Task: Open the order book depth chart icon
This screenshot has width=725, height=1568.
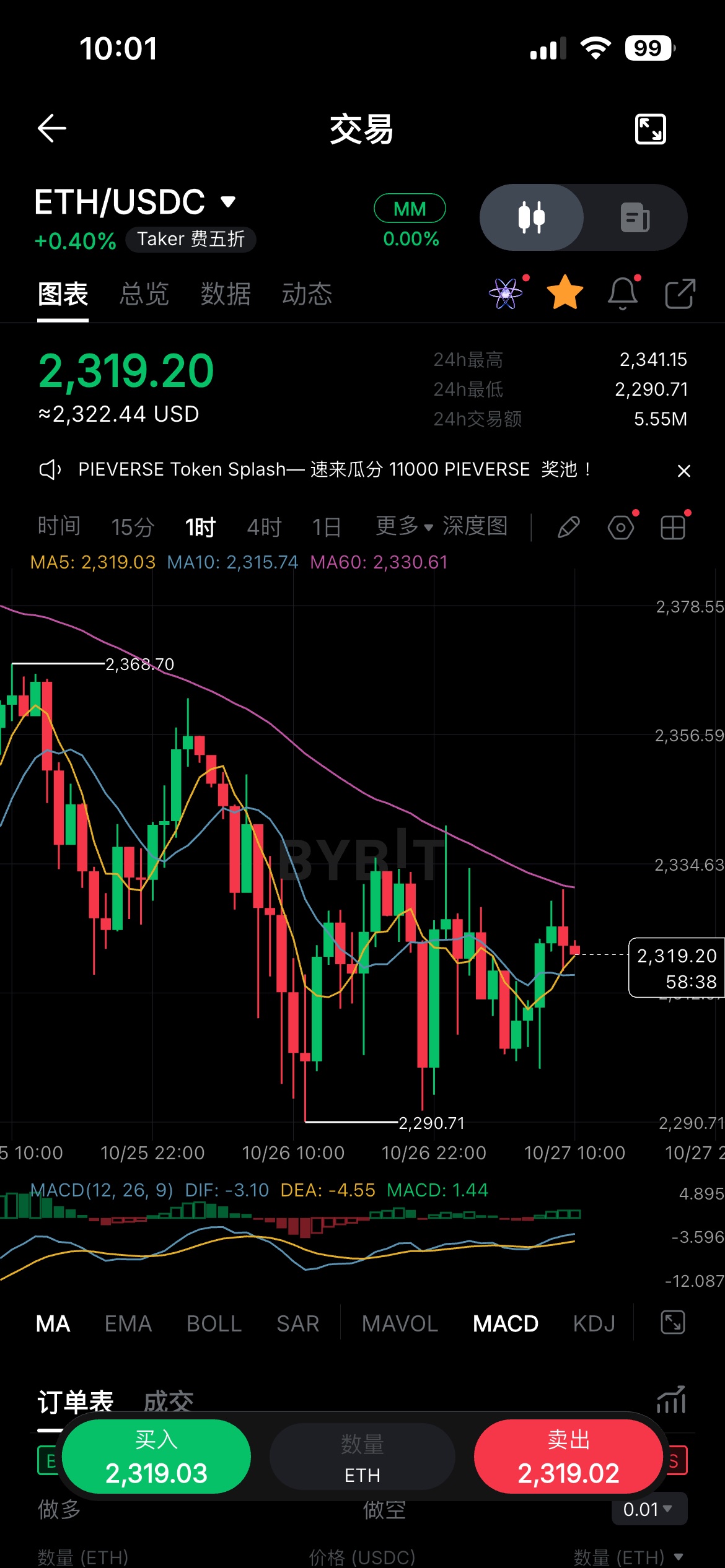Action: (x=671, y=1400)
